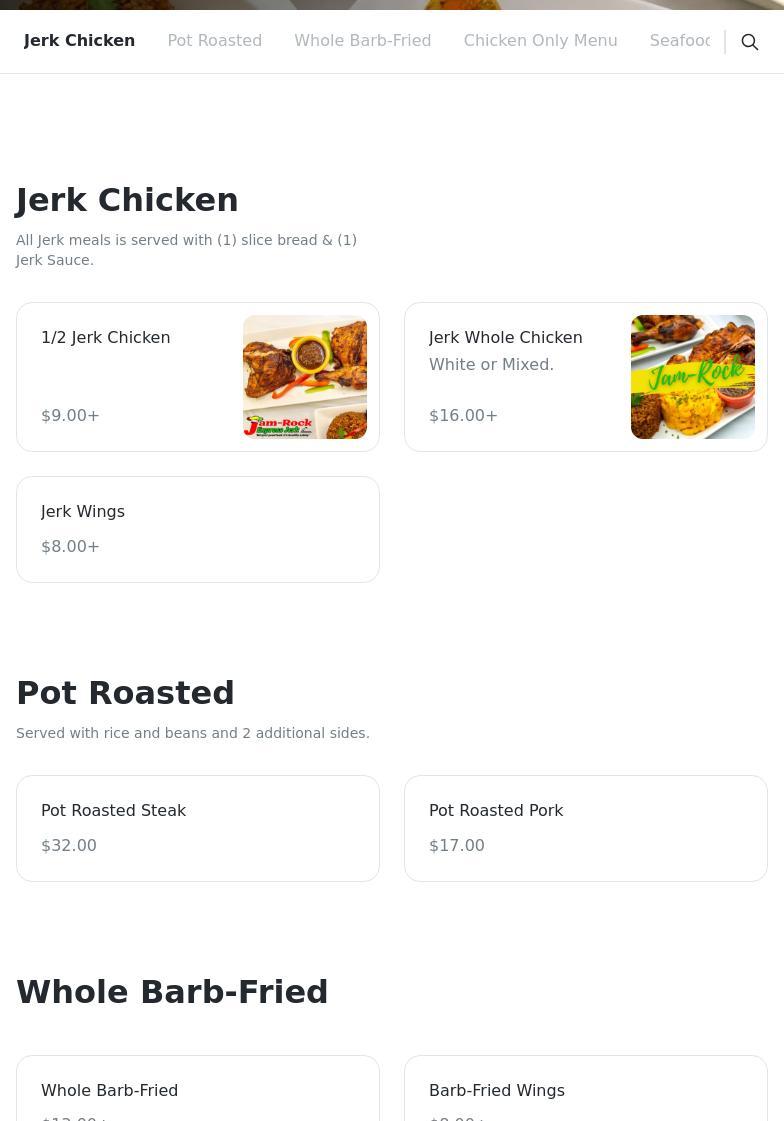The image size is (784, 1121).
Task: Click the 1/2 Jerk Chicken photo
Action: click(305, 377)
